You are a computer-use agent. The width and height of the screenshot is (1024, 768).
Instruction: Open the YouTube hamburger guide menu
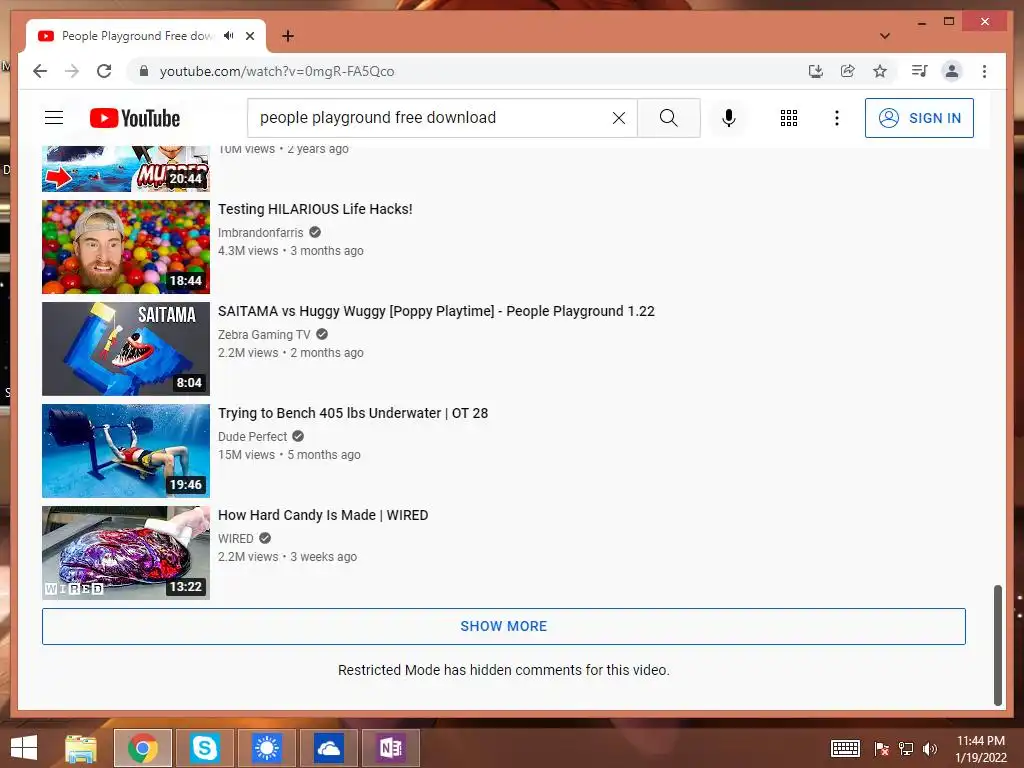tap(54, 118)
